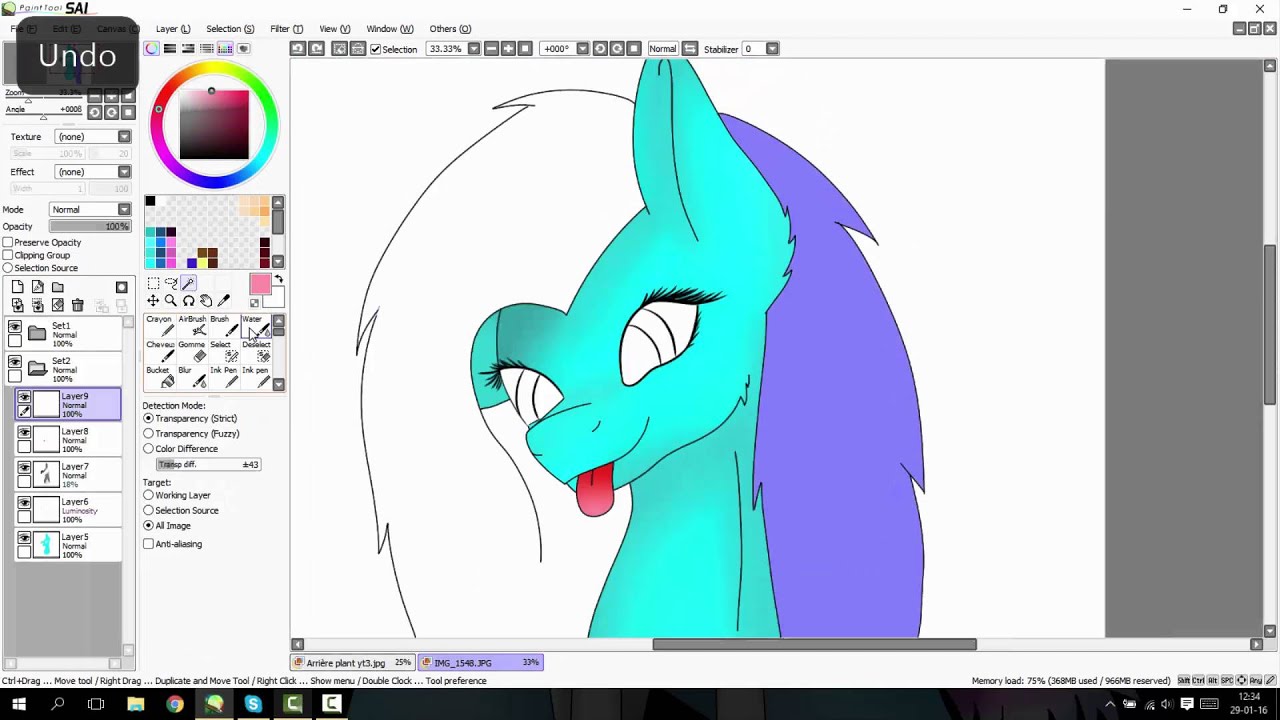Viewport: 1280px width, 720px height.
Task: Choose the Lasso selection tool
Action: point(170,284)
